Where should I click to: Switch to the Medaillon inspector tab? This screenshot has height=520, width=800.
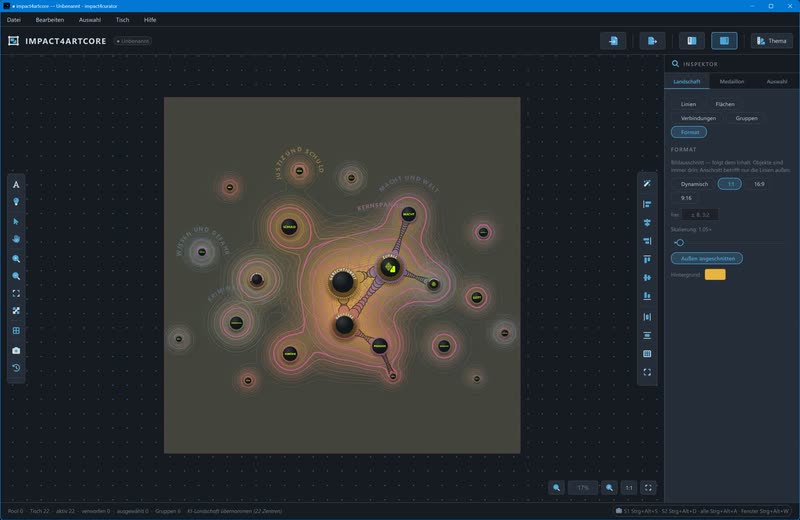732,82
